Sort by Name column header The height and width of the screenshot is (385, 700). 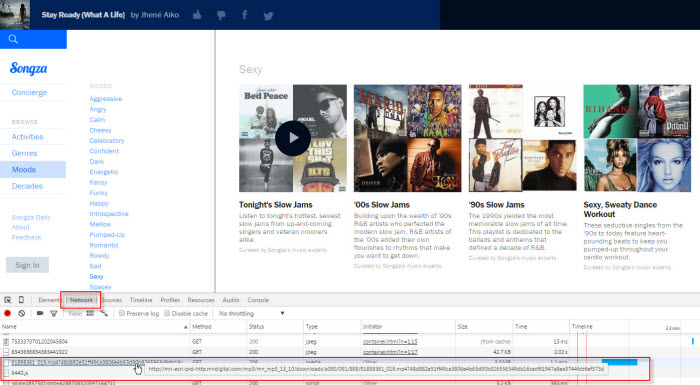coord(95,327)
